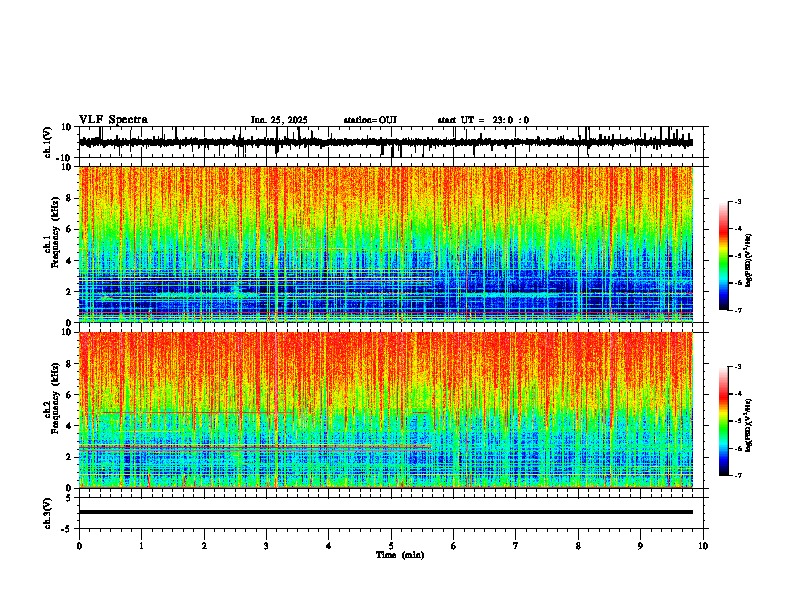The width and height of the screenshot is (792, 612).
Task: Click the date text "Jan. 25, 2025"
Action: point(279,120)
